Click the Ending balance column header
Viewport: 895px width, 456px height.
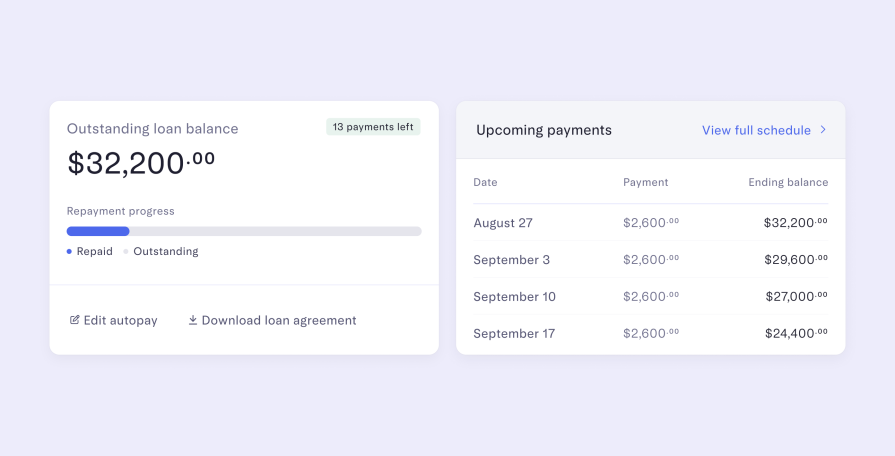(788, 182)
